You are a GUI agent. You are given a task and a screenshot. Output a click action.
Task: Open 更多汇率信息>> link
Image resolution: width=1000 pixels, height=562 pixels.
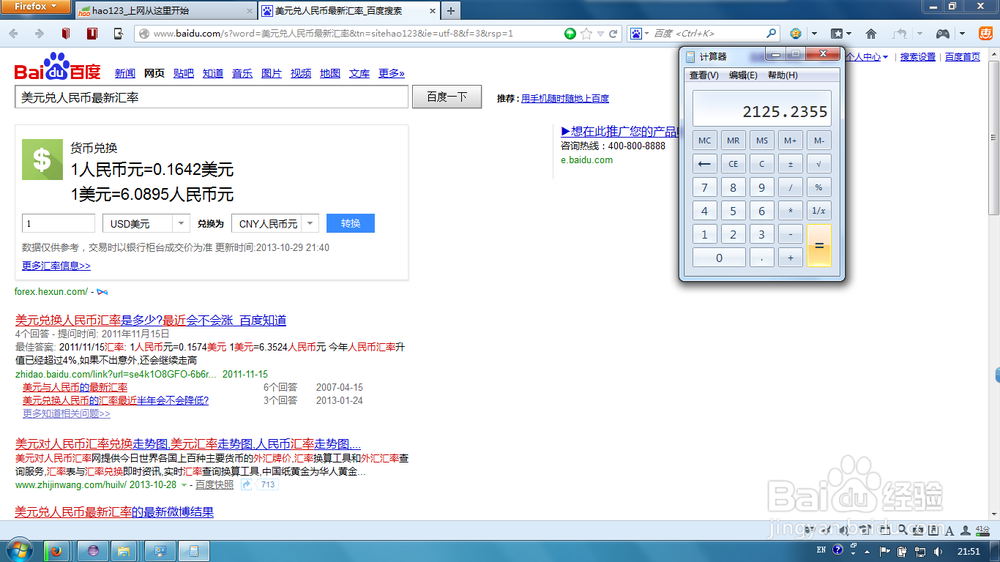56,265
